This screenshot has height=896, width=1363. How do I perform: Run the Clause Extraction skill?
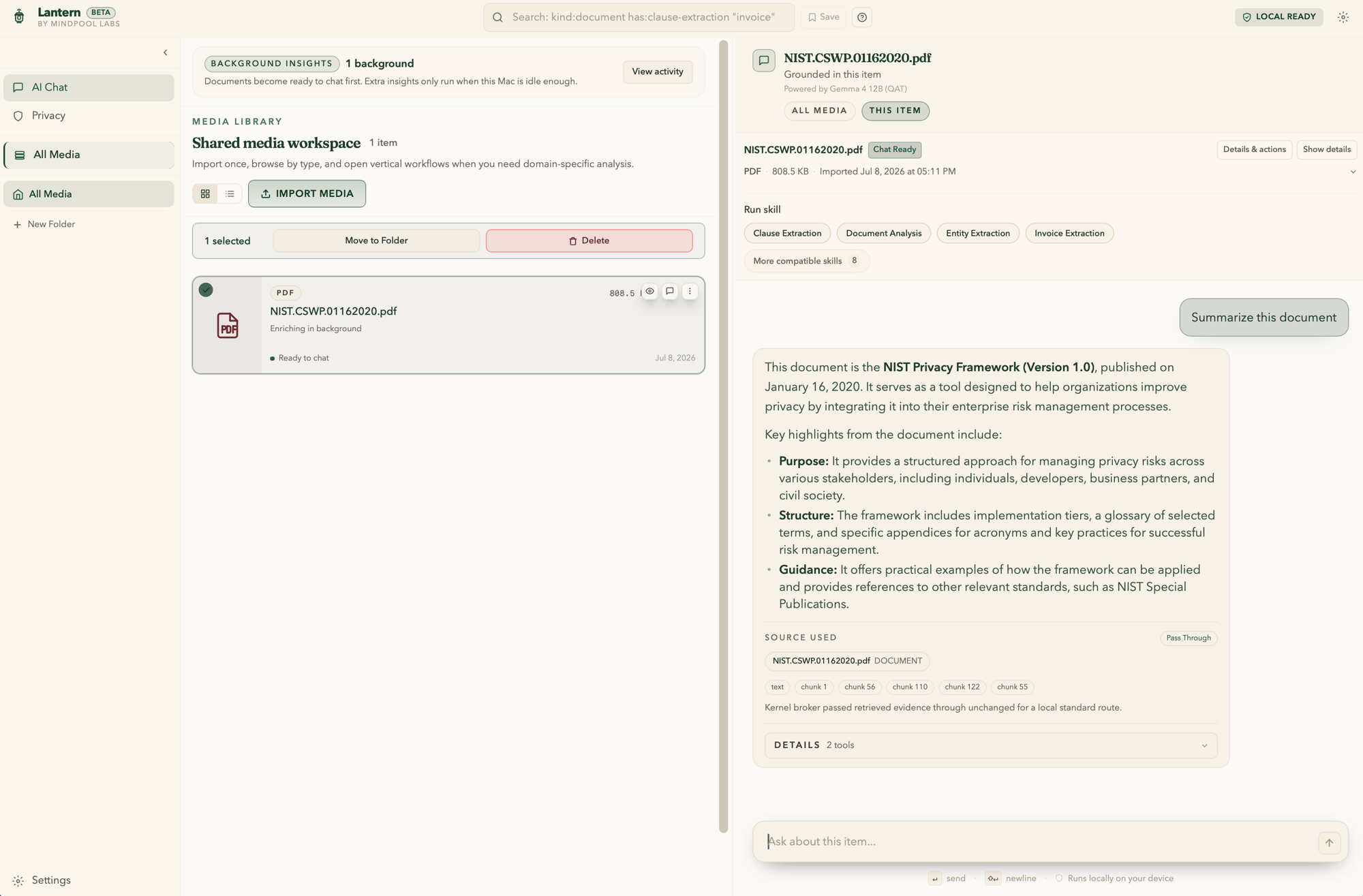[787, 234]
